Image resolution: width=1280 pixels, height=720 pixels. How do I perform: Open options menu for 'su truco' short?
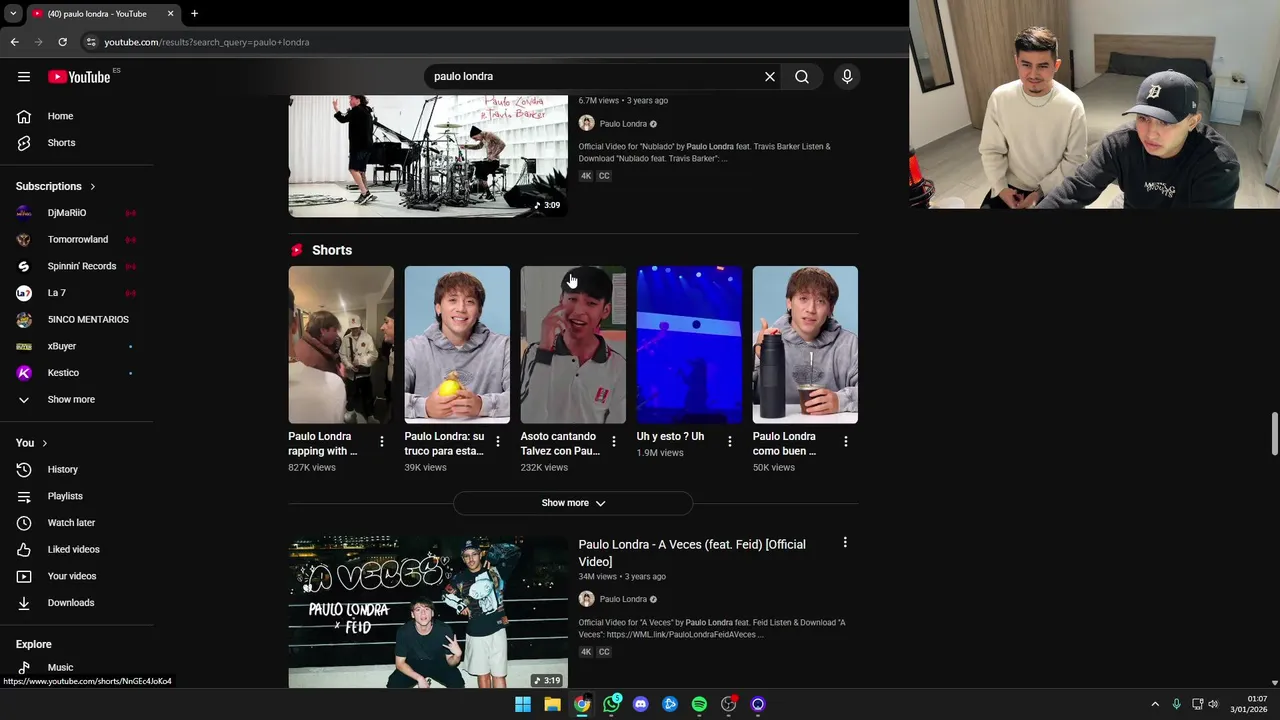point(498,442)
